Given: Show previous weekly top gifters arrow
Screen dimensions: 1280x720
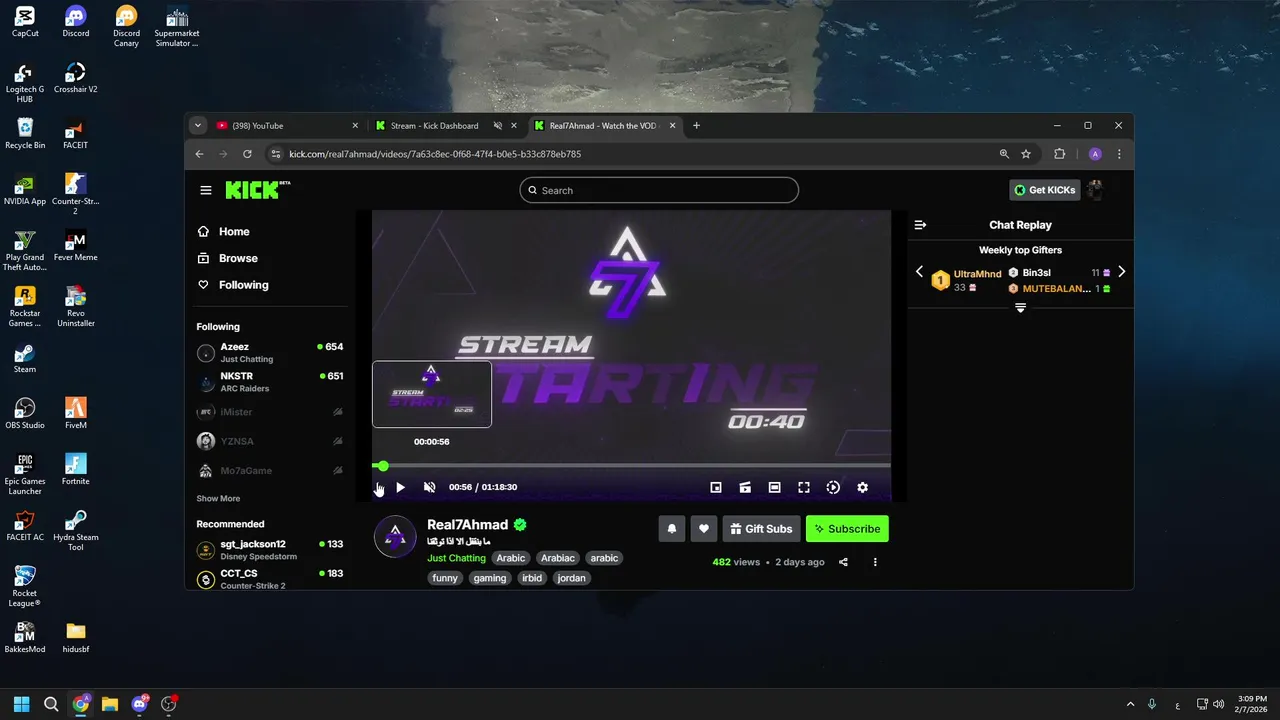Looking at the screenshot, I should tap(919, 272).
